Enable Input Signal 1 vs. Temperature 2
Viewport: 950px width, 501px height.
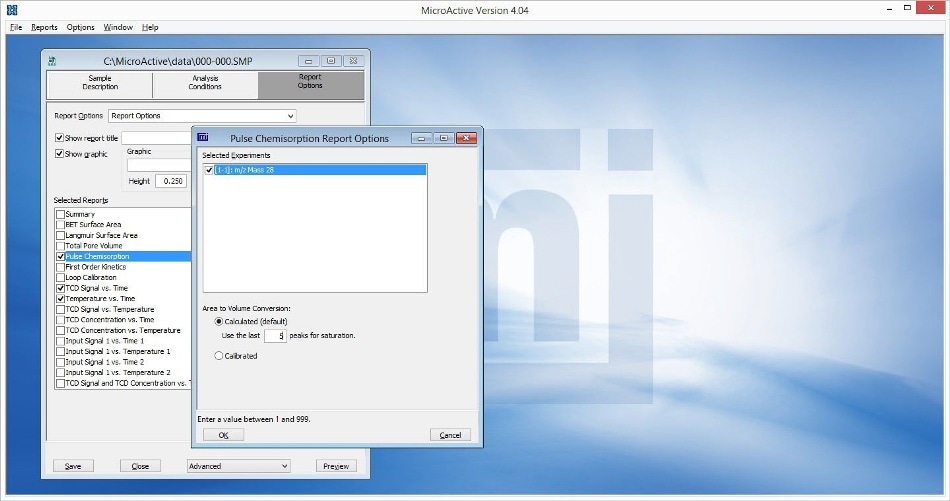tap(60, 373)
